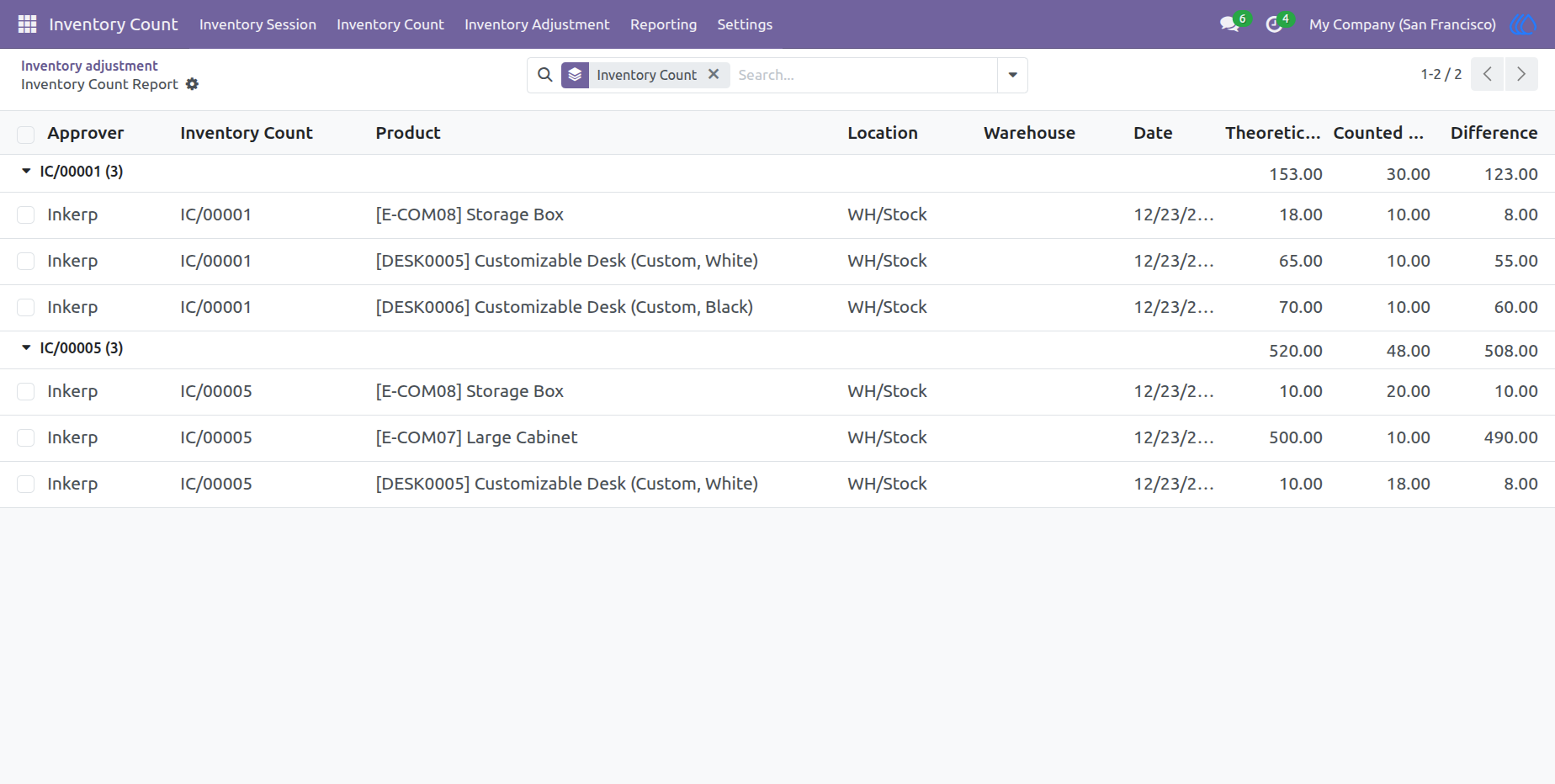This screenshot has height=784, width=1555.
Task: Click the 1-2 / 2 pager counter
Action: point(1441,74)
